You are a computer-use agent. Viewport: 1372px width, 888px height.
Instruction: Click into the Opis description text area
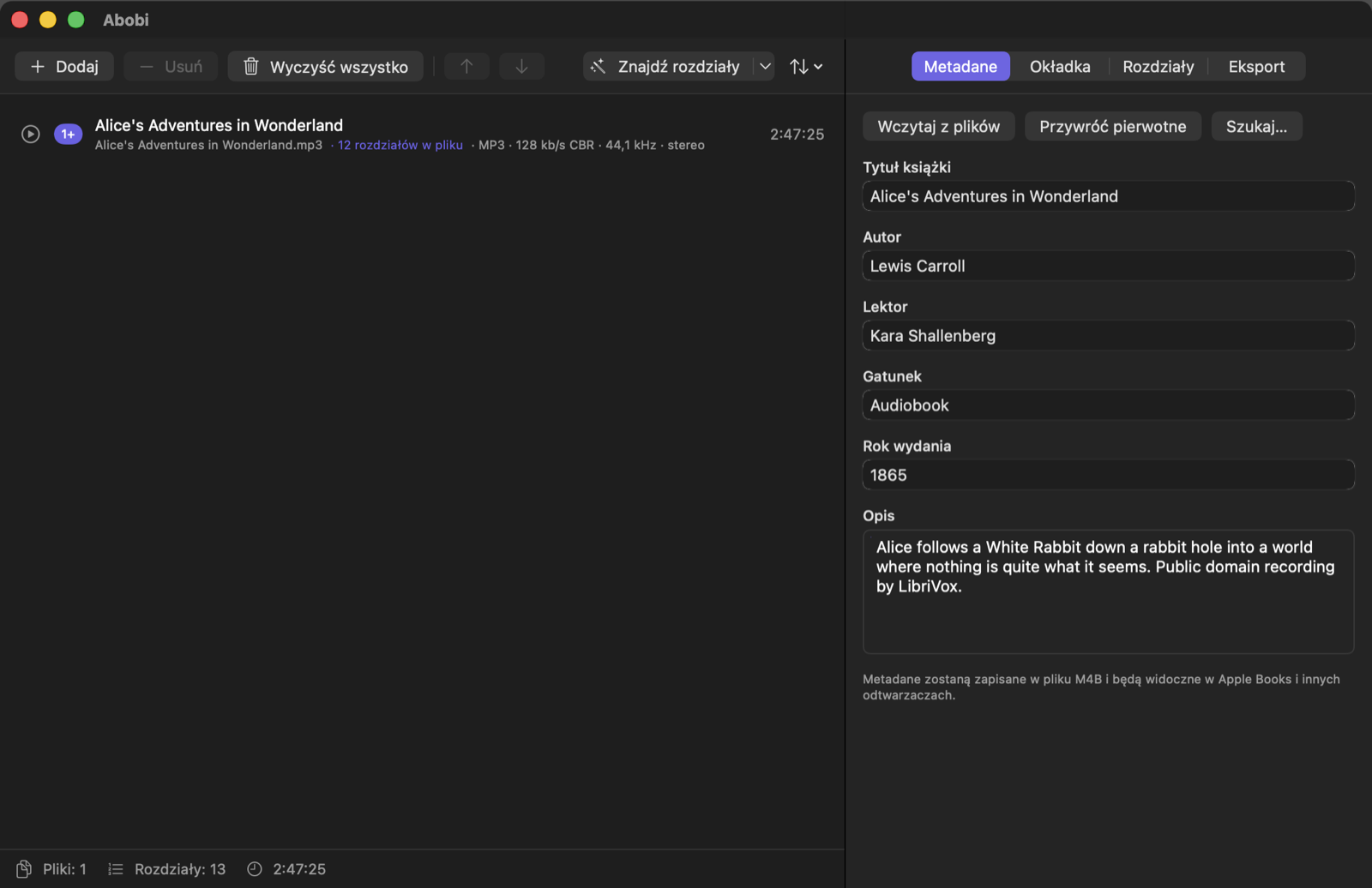1108,591
